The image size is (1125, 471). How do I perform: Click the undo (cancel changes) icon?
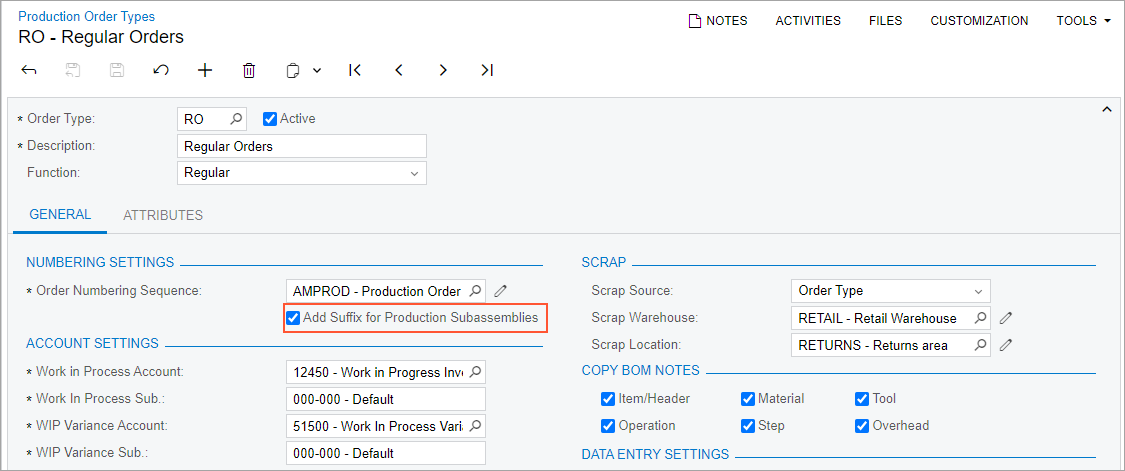coord(161,70)
